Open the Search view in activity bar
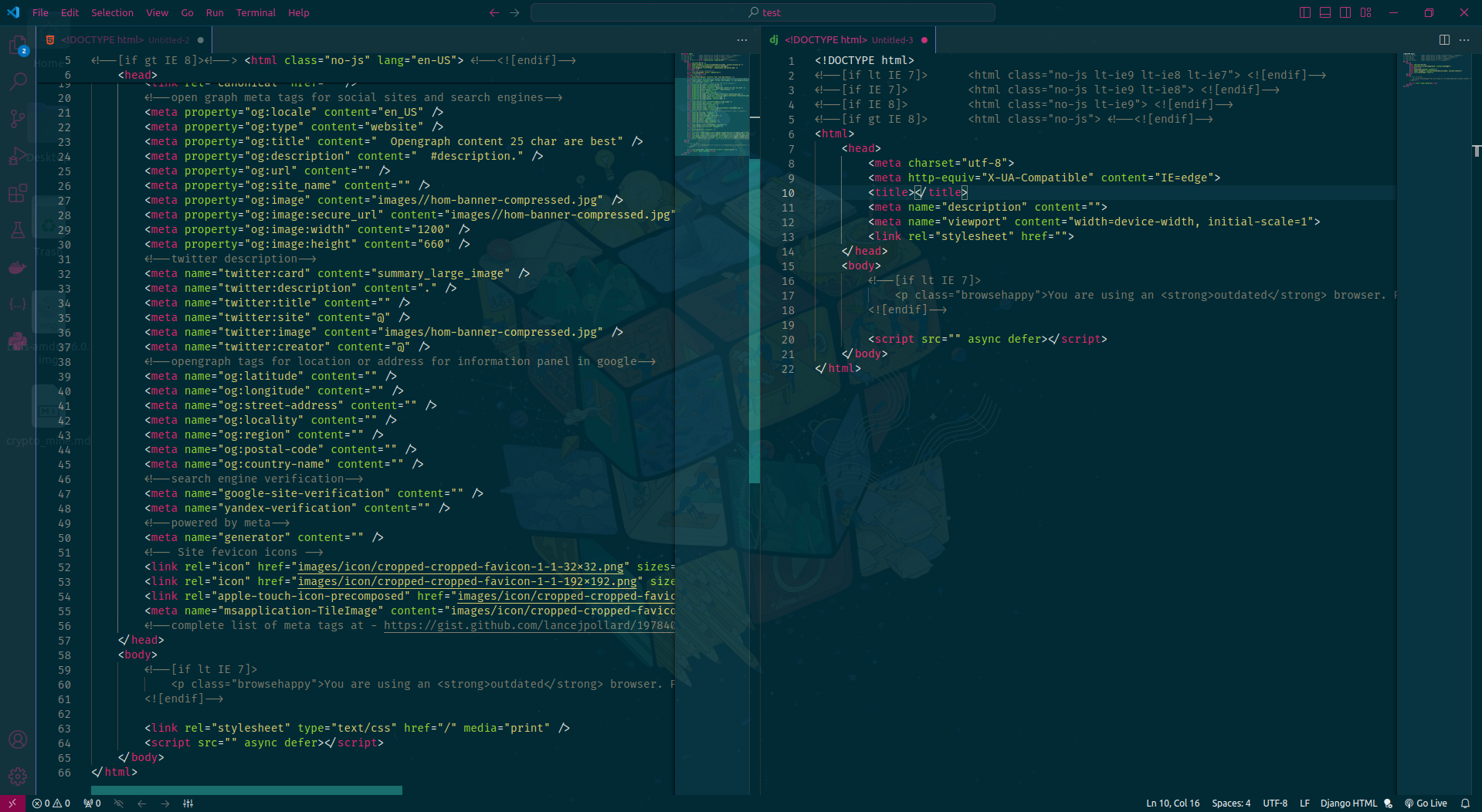The height and width of the screenshot is (812, 1482). point(18,82)
